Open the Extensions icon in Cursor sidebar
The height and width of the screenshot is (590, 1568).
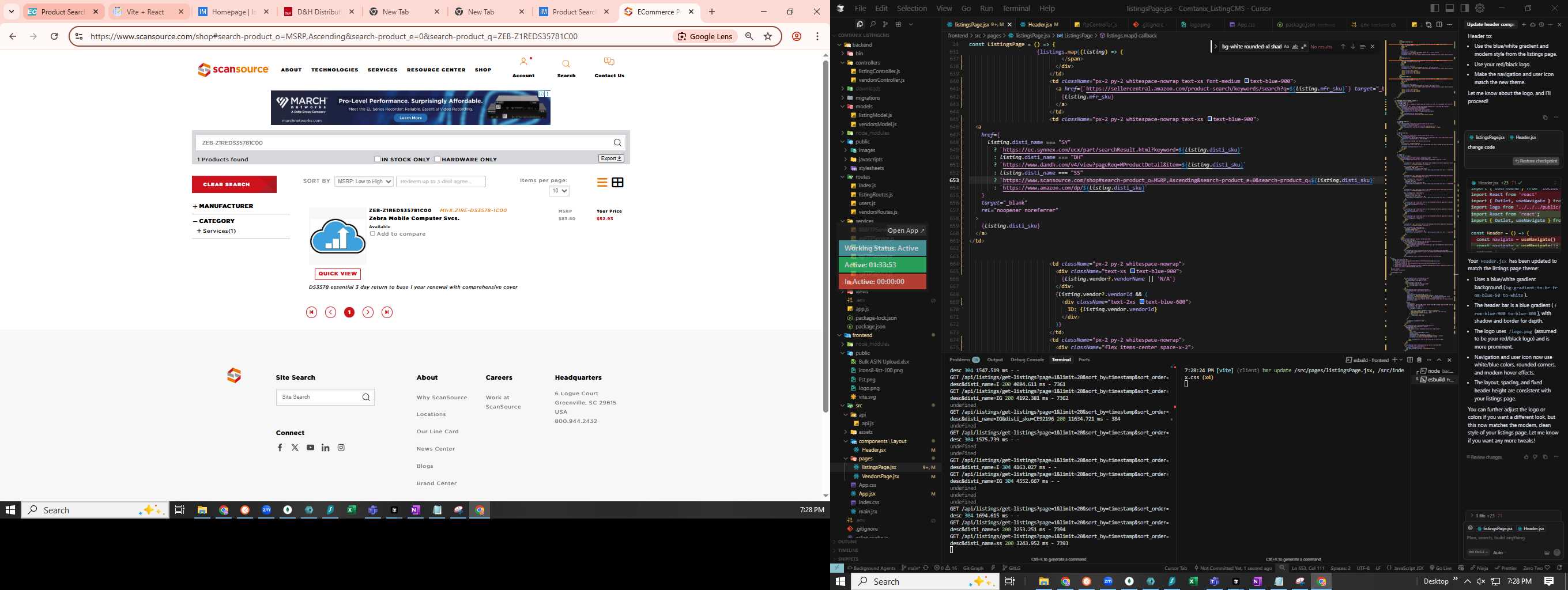pyautogui.click(x=899, y=24)
